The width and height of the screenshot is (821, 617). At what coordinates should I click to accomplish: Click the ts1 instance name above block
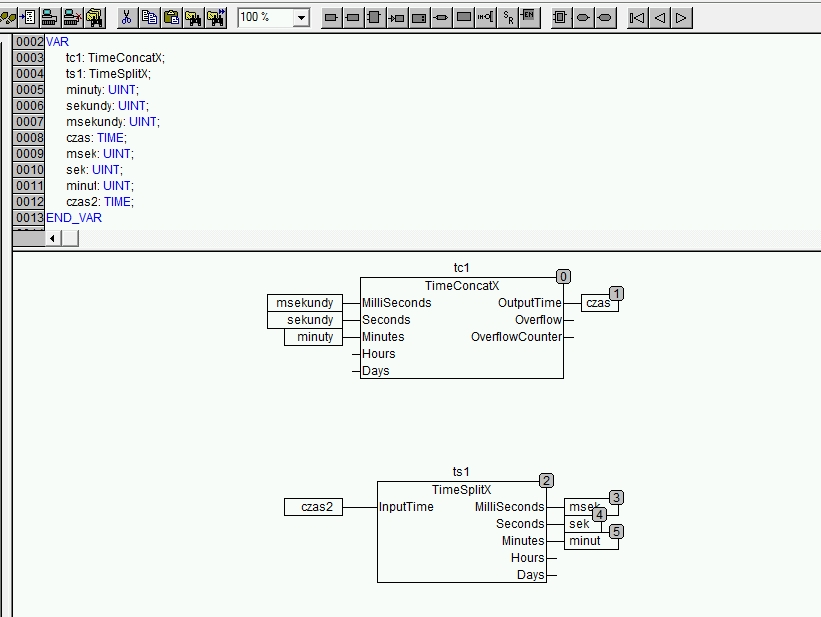click(461, 472)
